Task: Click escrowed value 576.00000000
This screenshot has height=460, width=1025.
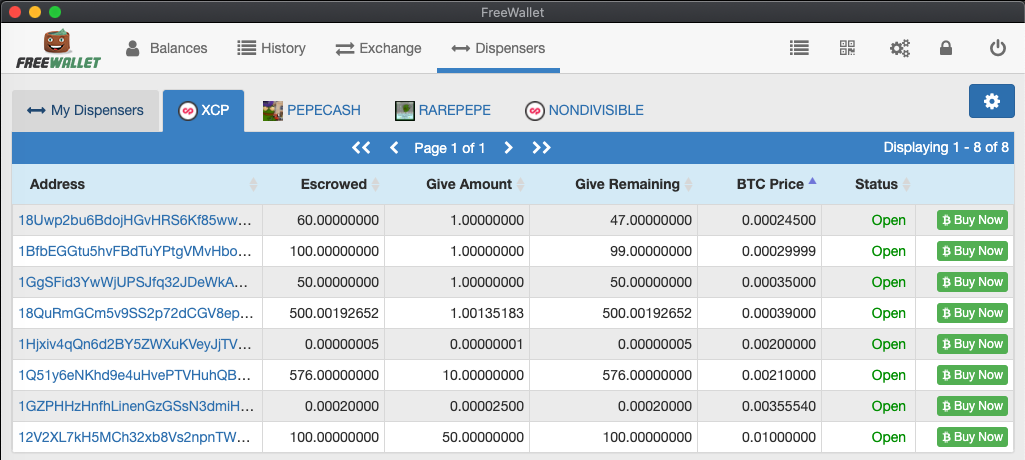Action: pos(334,375)
